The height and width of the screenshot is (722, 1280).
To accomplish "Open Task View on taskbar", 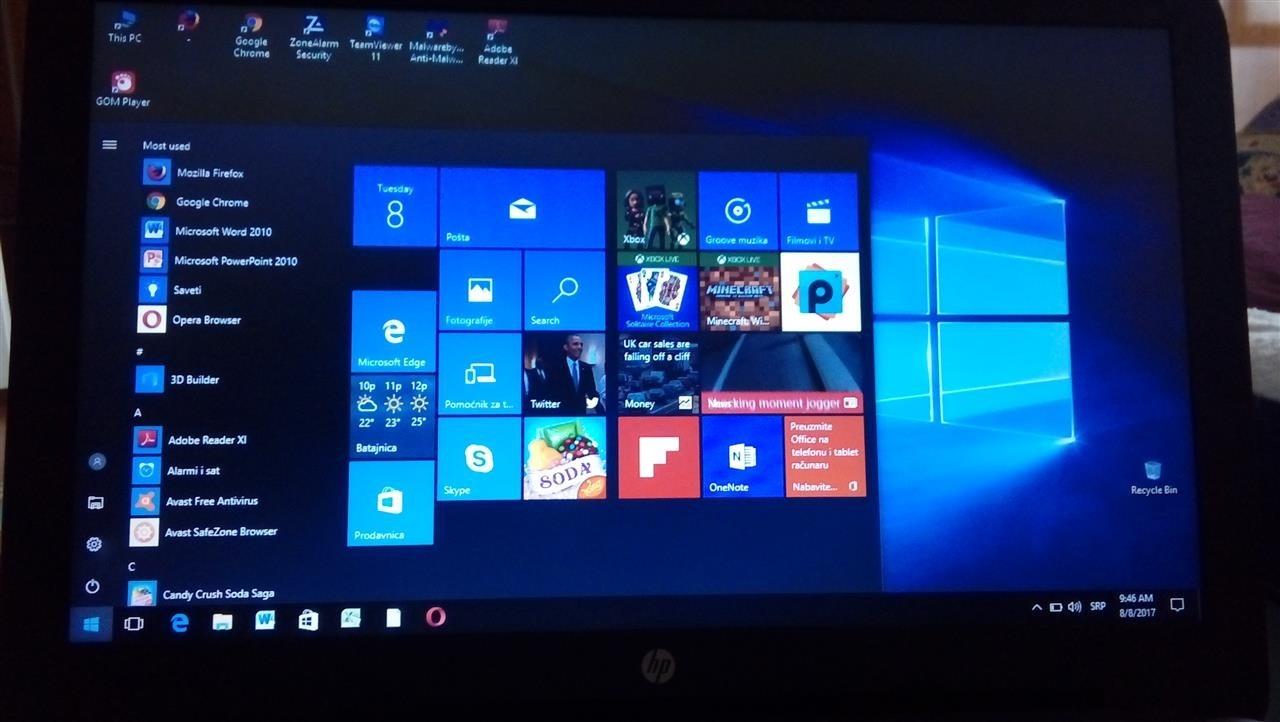I will point(133,623).
